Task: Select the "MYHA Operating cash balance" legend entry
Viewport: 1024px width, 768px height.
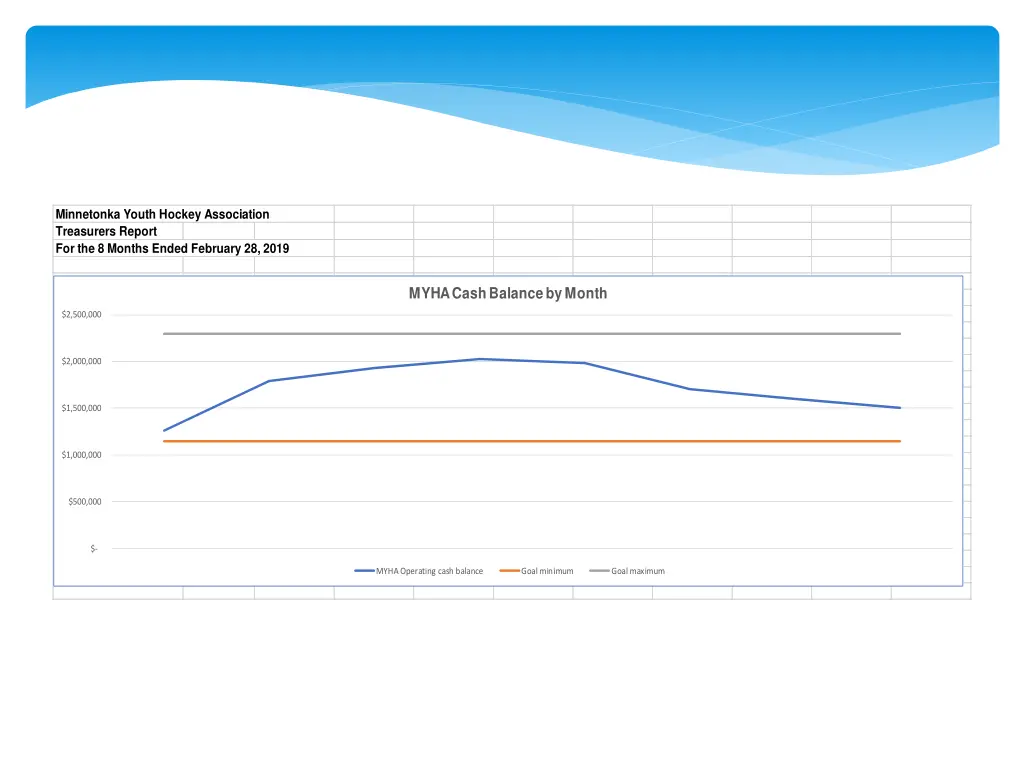Action: pos(419,571)
